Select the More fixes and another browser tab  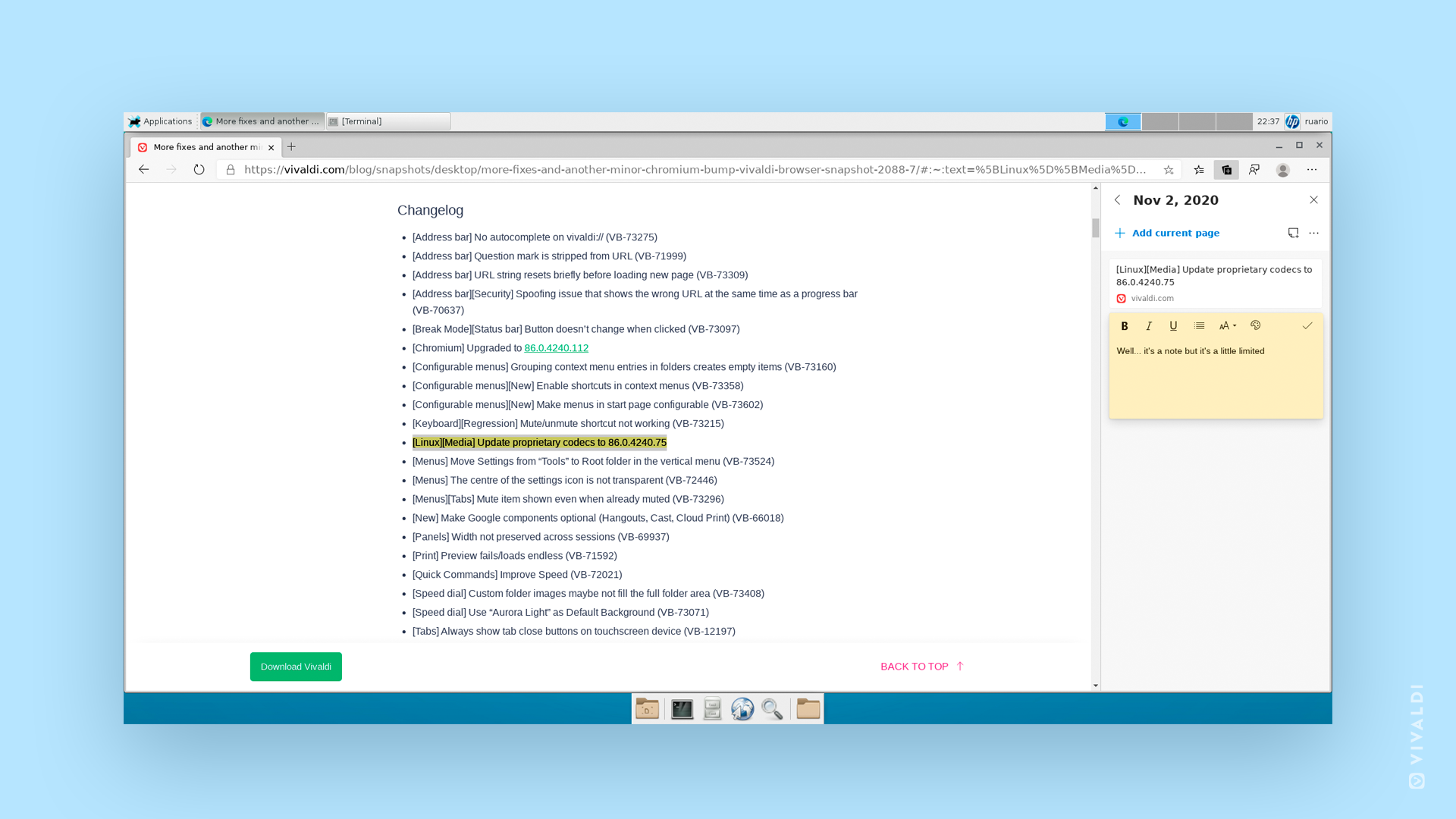click(x=206, y=147)
